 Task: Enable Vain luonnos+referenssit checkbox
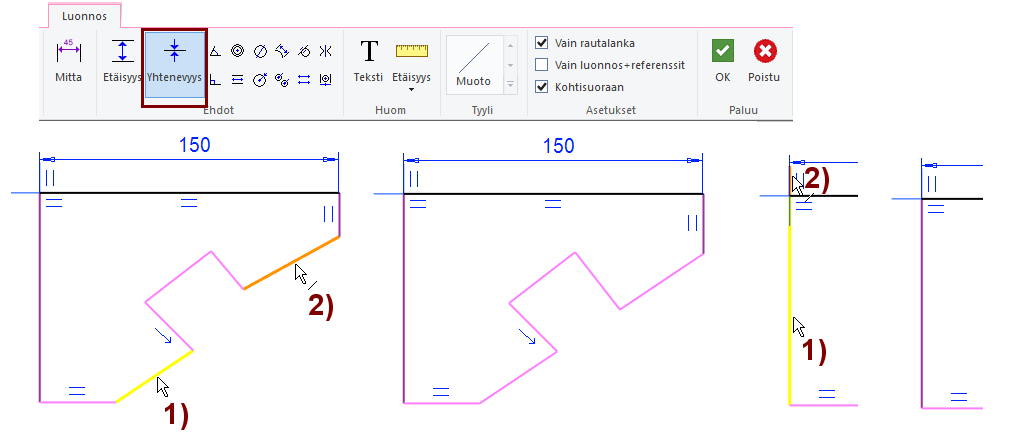click(x=541, y=65)
